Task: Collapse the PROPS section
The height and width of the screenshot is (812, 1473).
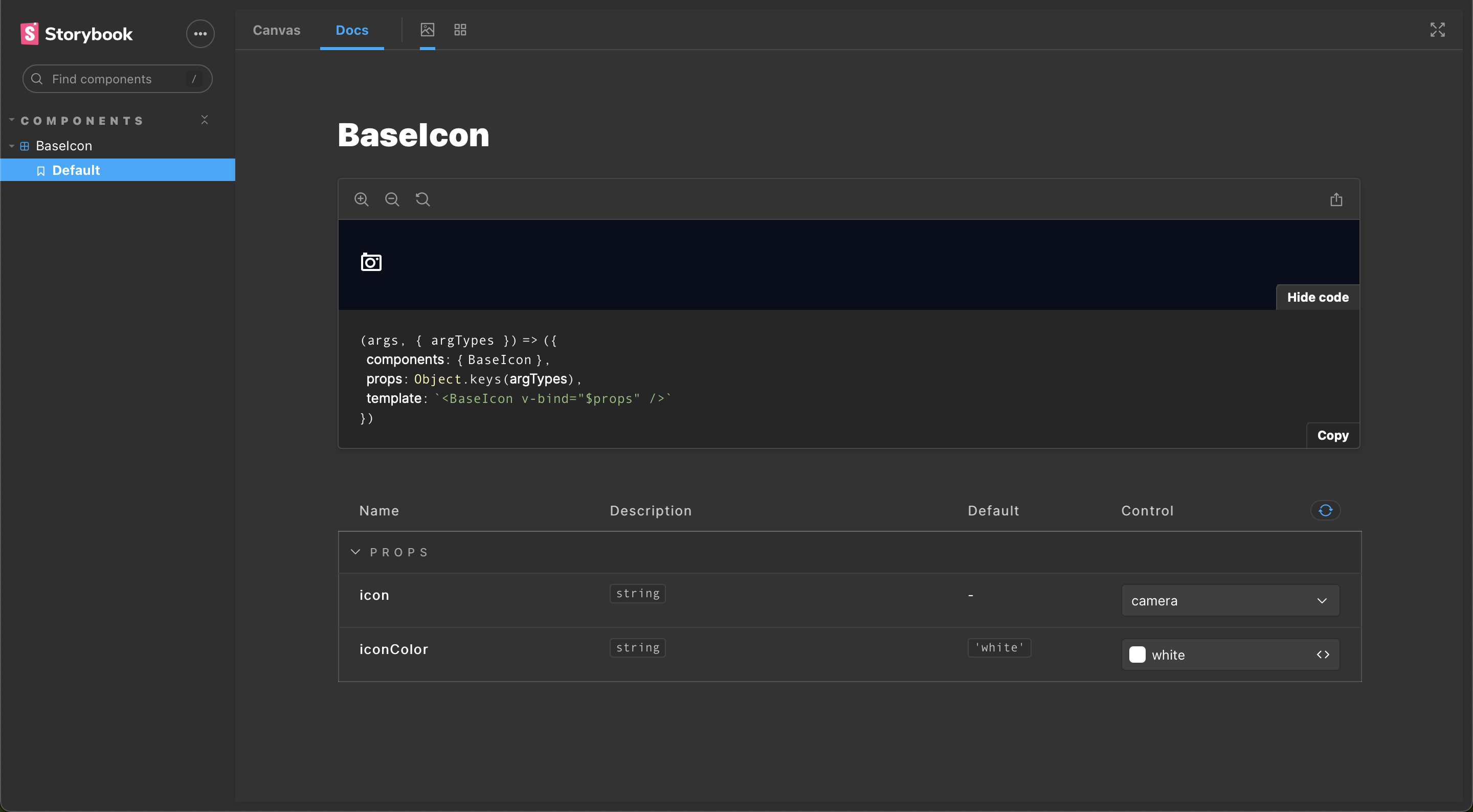Action: 355,552
